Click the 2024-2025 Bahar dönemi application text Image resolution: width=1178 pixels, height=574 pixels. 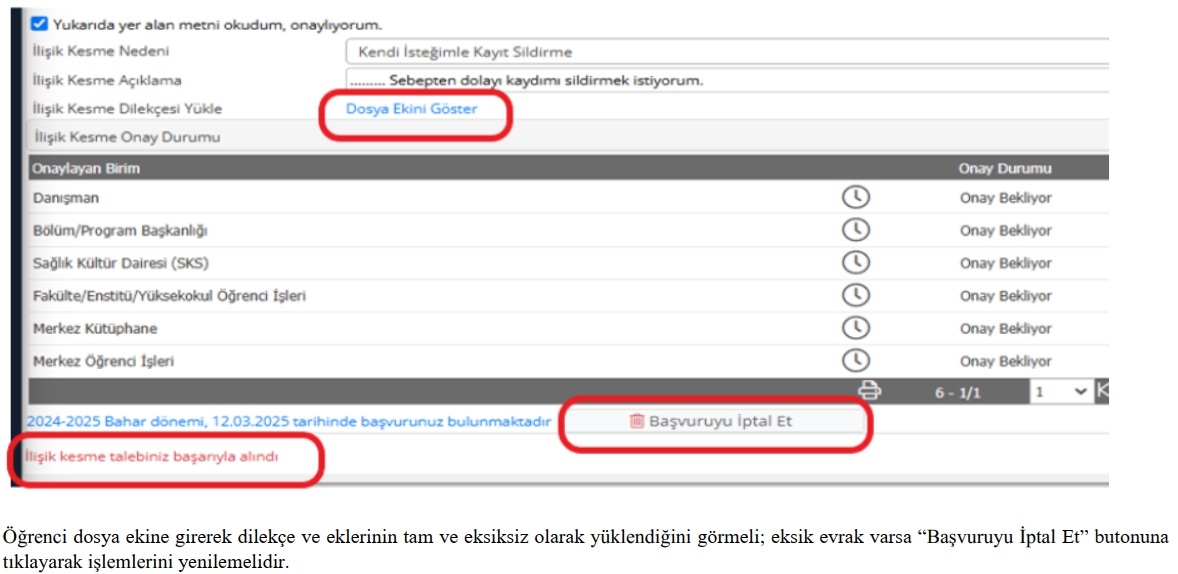(289, 422)
